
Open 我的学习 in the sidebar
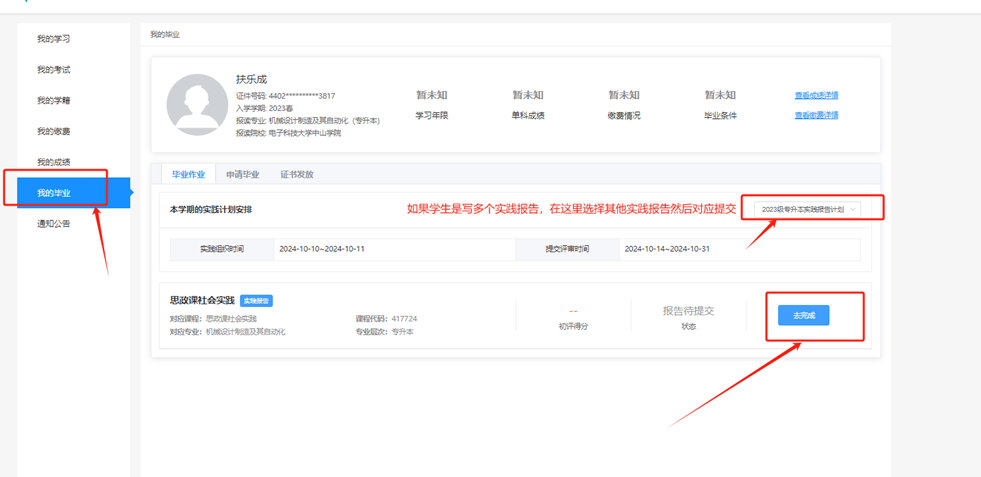(54, 39)
